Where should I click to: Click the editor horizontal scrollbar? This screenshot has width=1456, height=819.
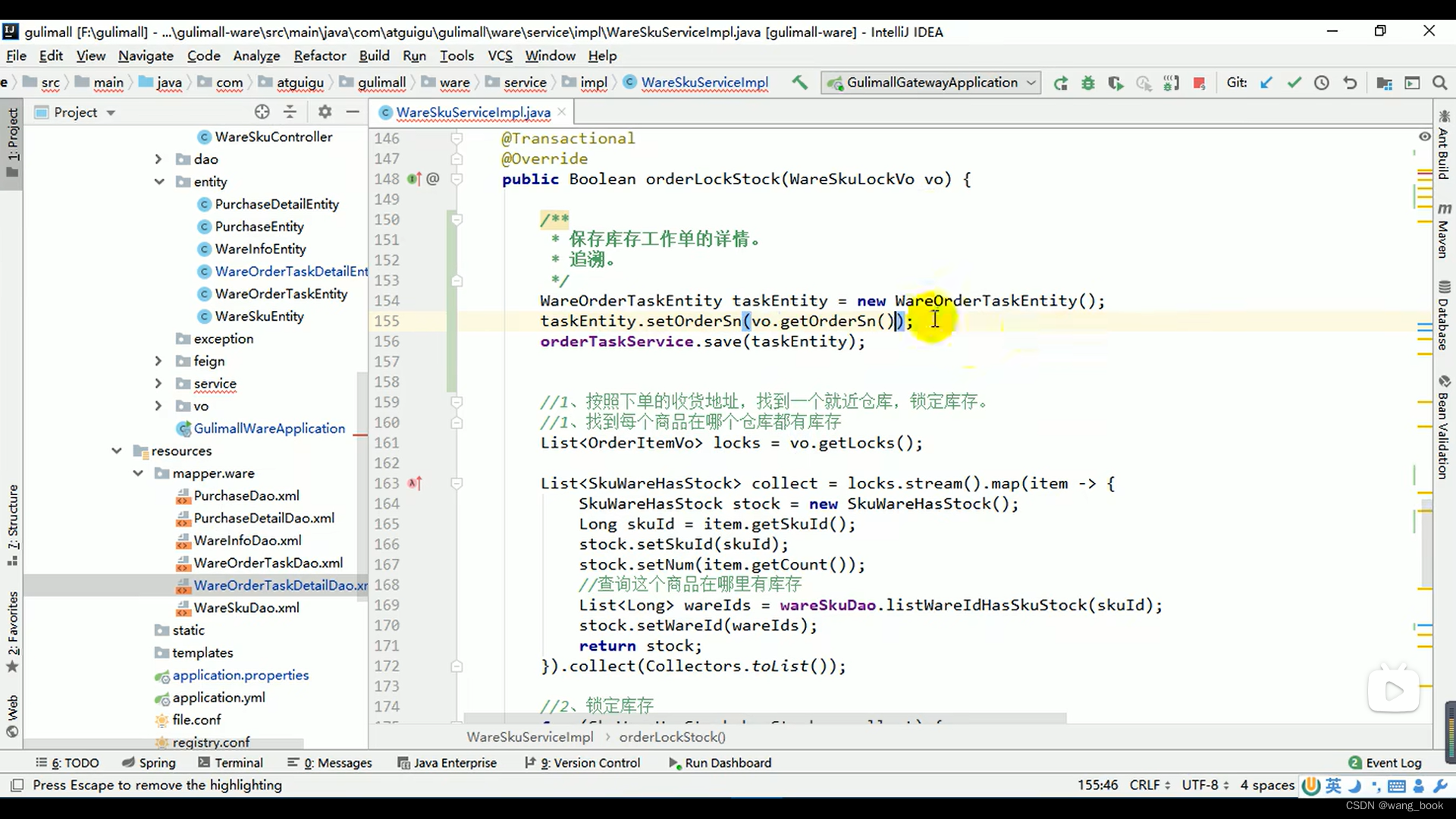coord(764,717)
